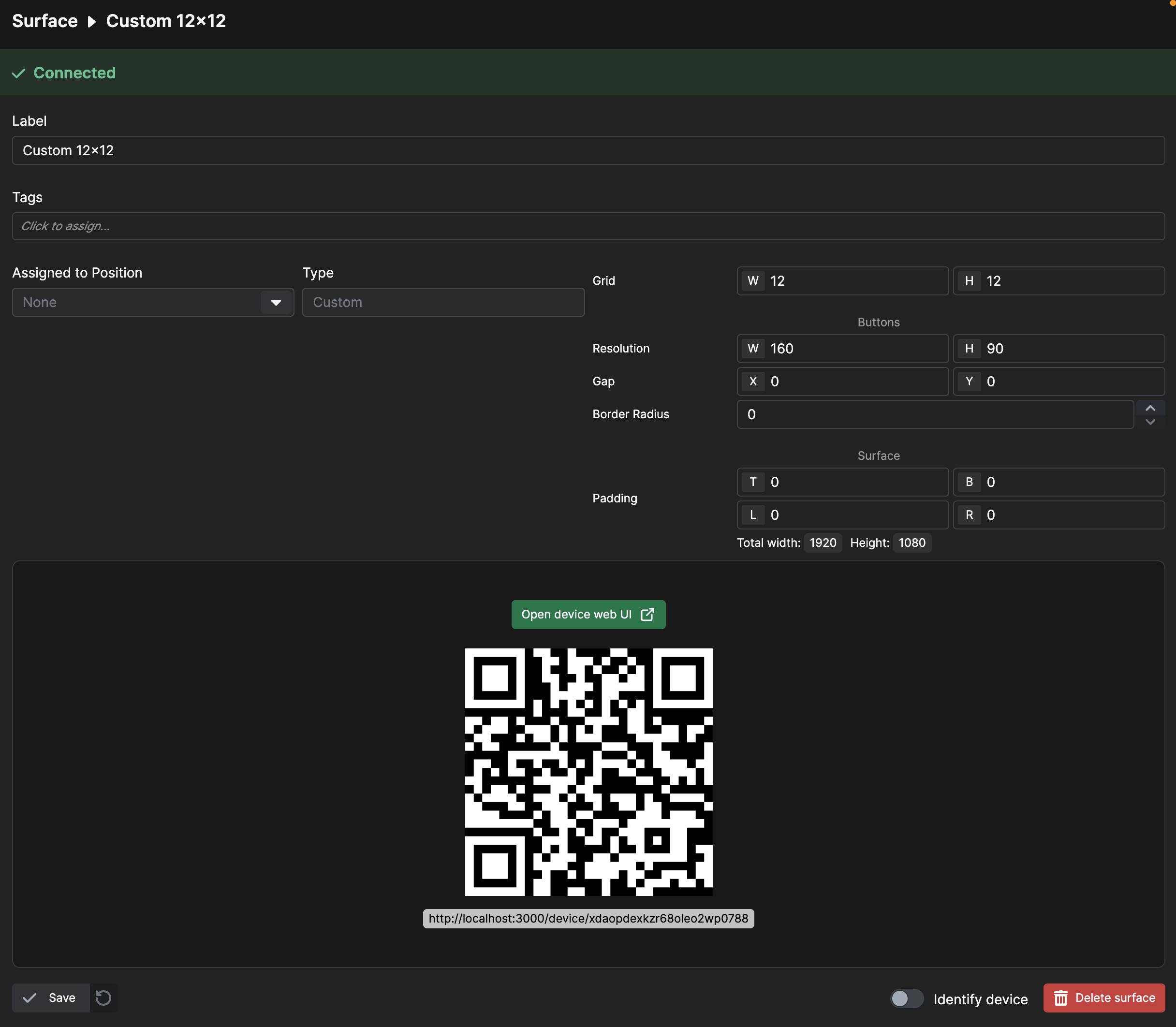The height and width of the screenshot is (1027, 1176).
Task: Edit the Grid height field
Action: [x=1058, y=281]
